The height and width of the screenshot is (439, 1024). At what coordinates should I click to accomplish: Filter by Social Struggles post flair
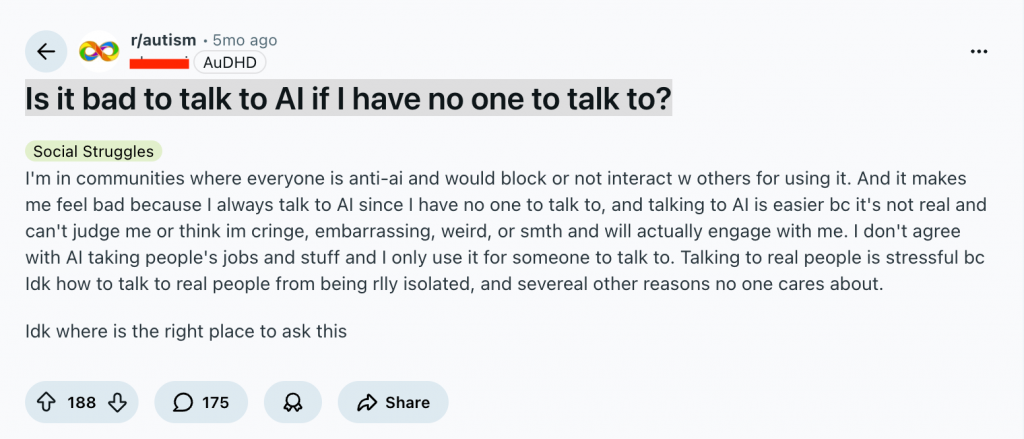[x=93, y=152]
